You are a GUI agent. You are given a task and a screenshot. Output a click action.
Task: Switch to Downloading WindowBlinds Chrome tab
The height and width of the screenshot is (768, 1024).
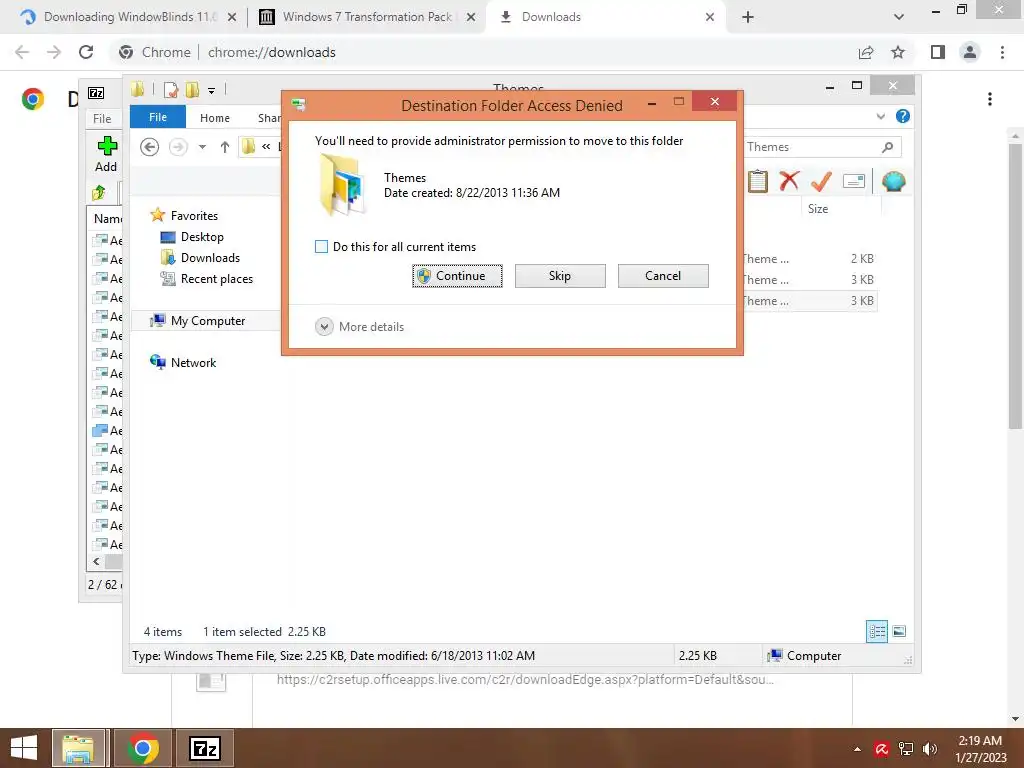point(130,17)
